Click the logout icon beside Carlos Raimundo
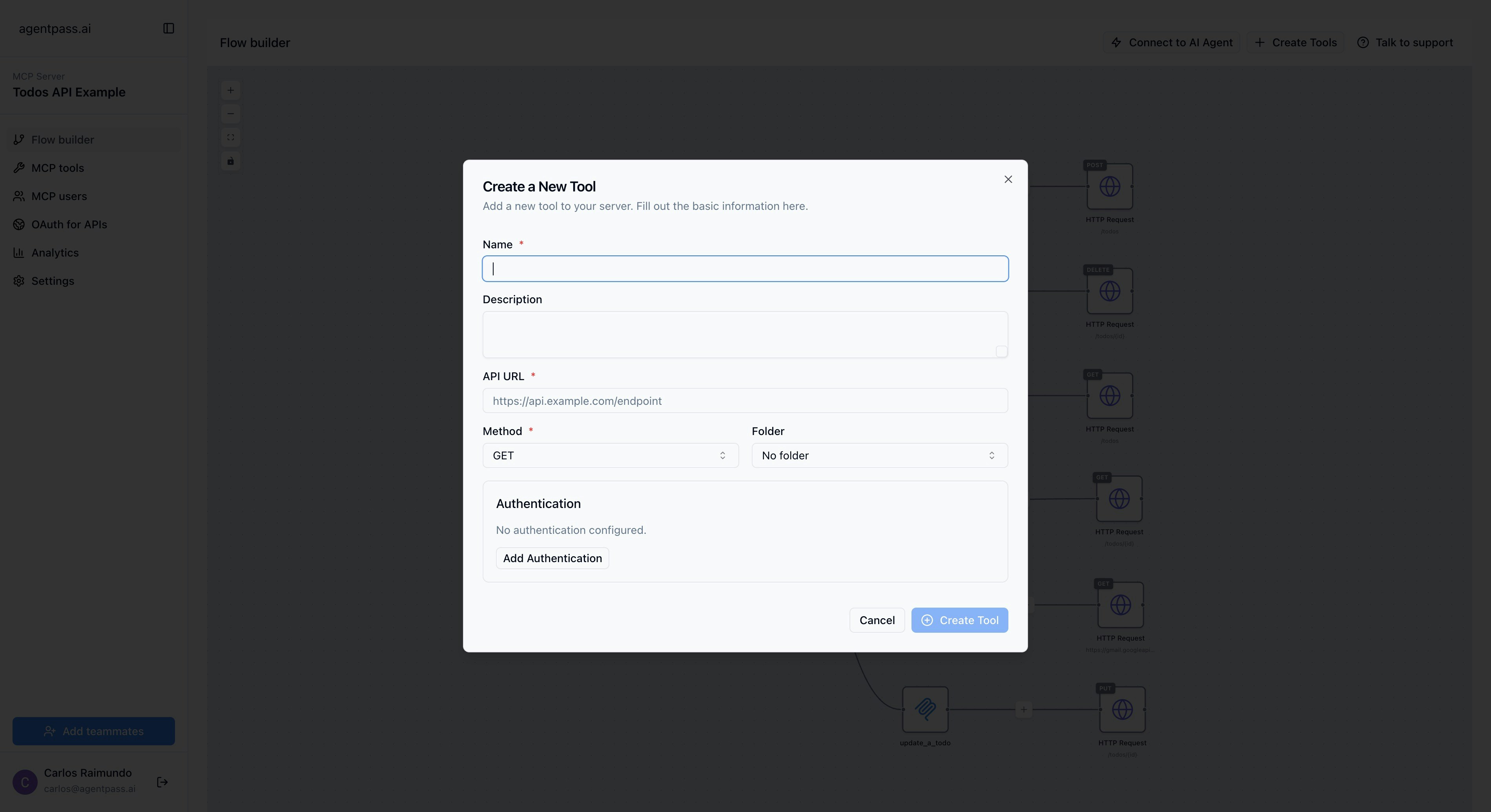The width and height of the screenshot is (1491, 812). [x=162, y=782]
